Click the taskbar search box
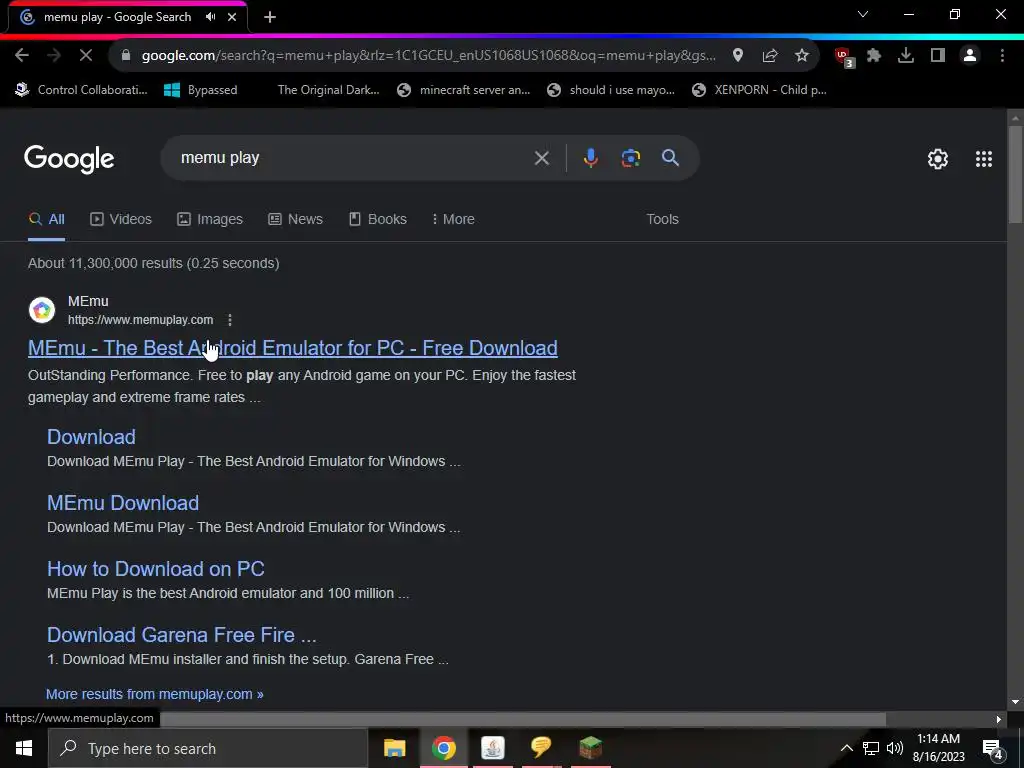 click(208, 748)
